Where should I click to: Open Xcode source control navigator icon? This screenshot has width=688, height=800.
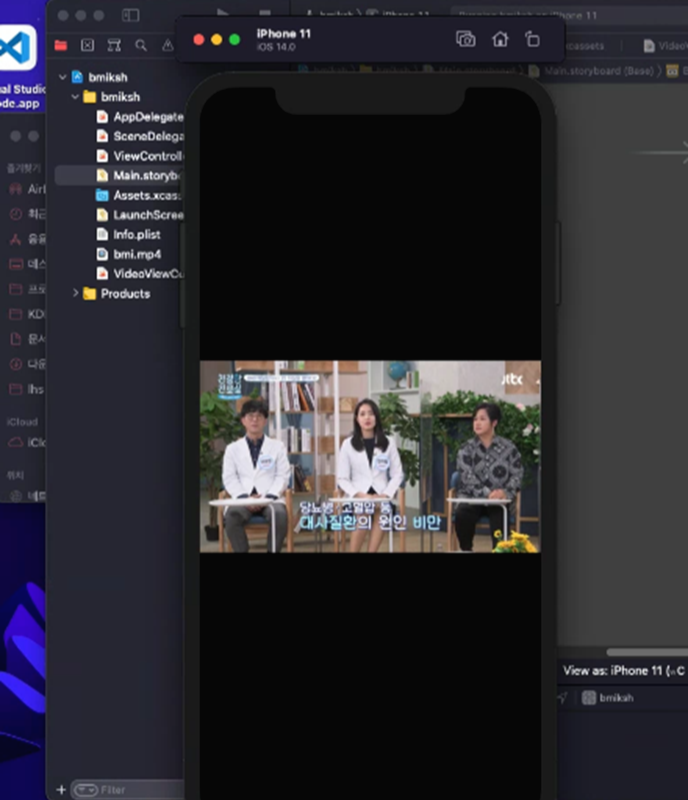pos(87,45)
